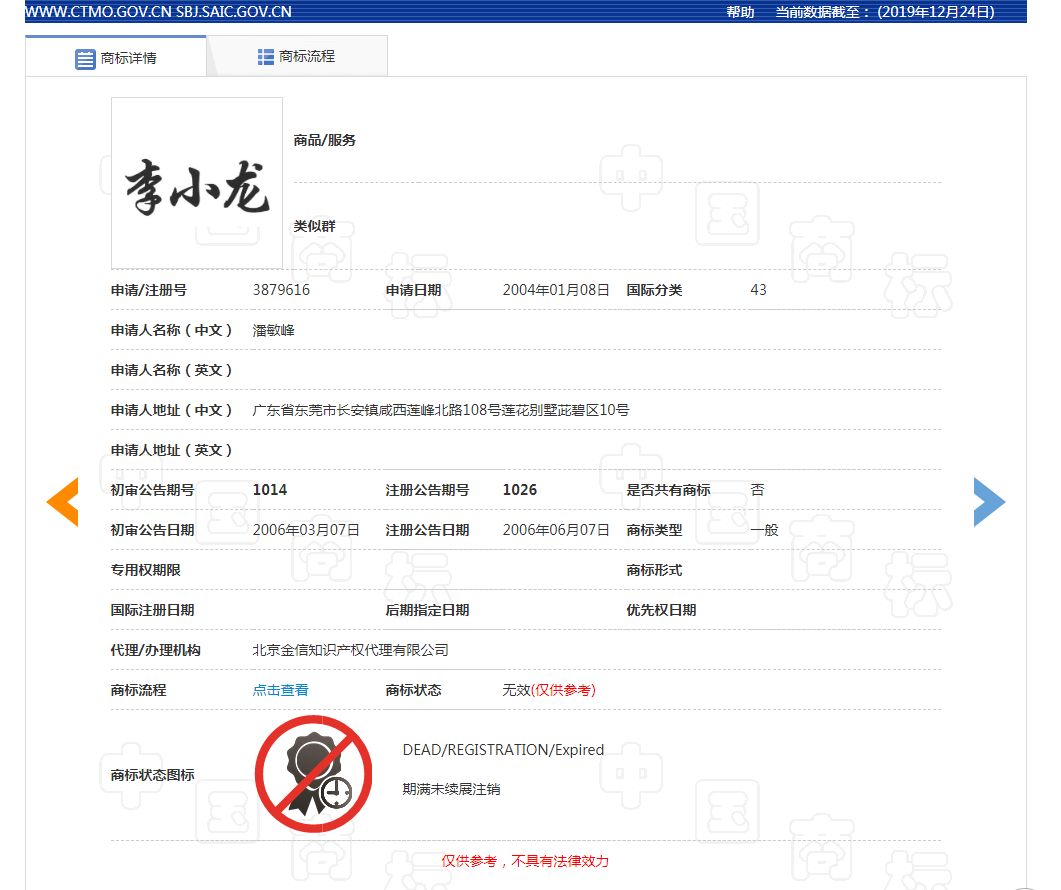Select the date 2006年03月07日

pos(306,530)
